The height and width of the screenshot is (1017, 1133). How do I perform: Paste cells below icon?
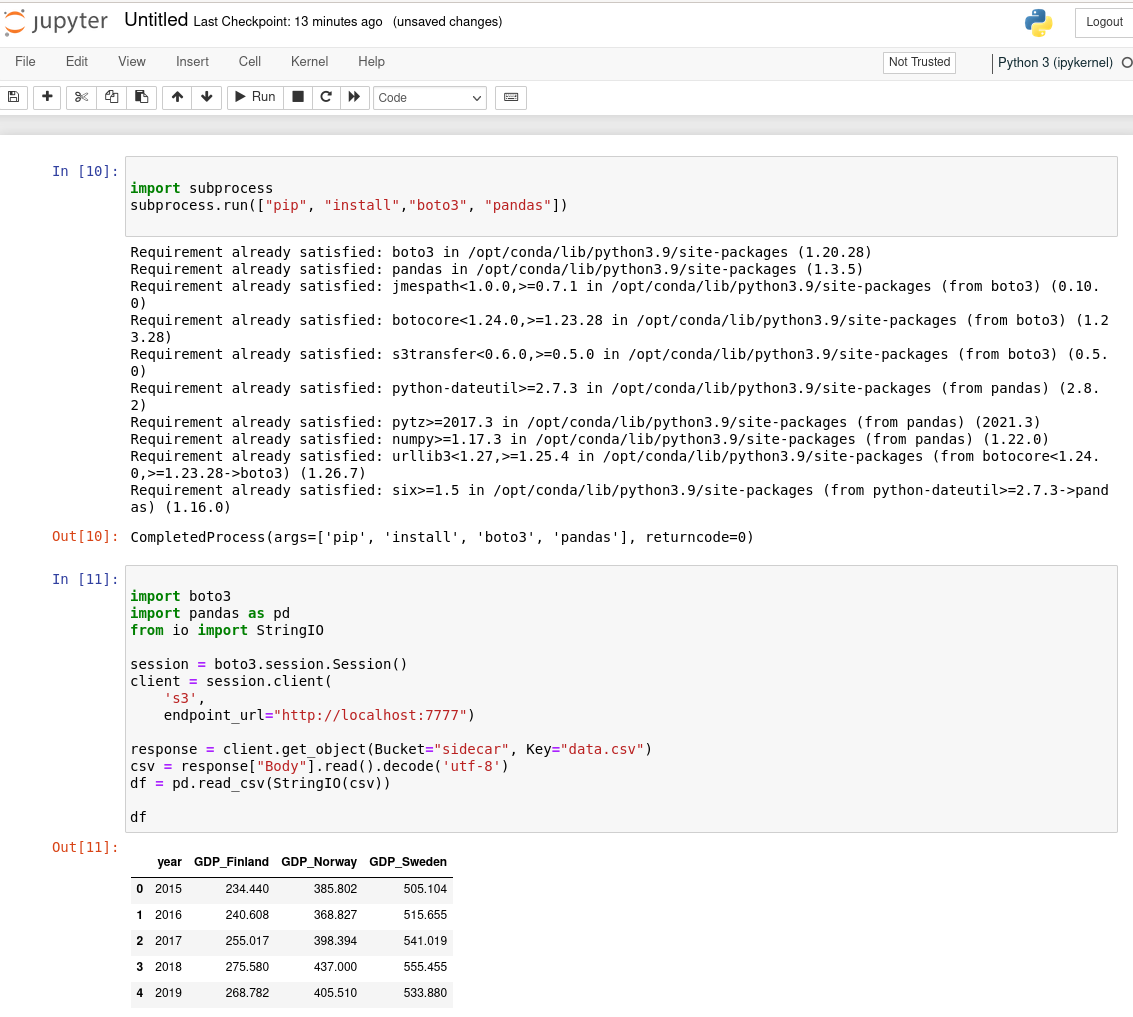click(141, 97)
